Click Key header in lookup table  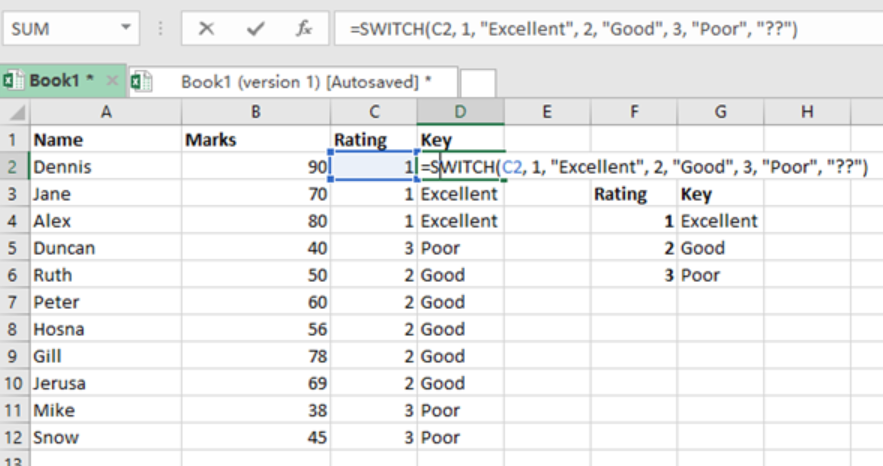tap(721, 194)
